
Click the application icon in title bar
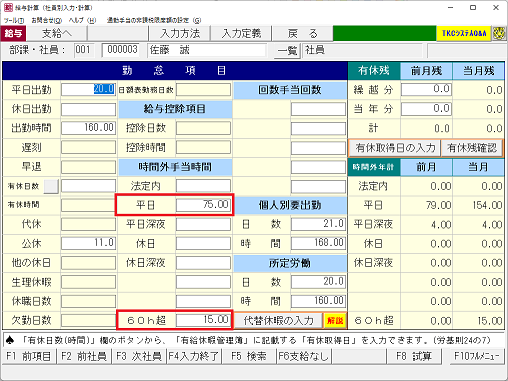click(8, 7)
